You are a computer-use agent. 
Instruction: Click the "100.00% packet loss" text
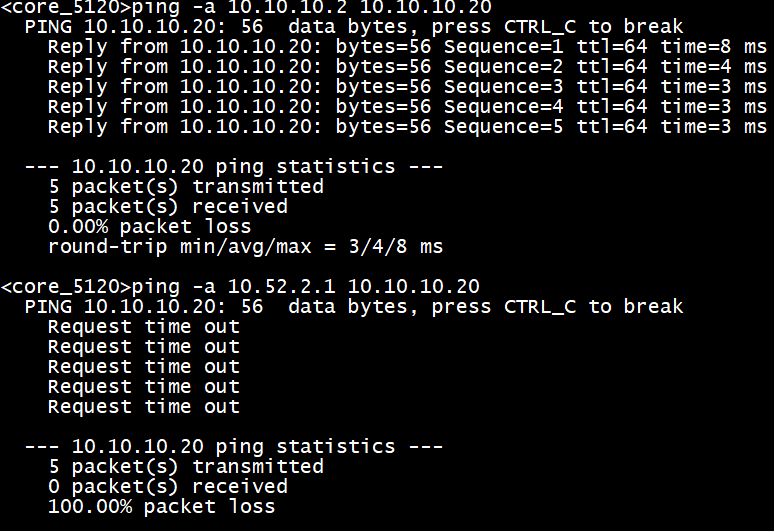point(161,507)
